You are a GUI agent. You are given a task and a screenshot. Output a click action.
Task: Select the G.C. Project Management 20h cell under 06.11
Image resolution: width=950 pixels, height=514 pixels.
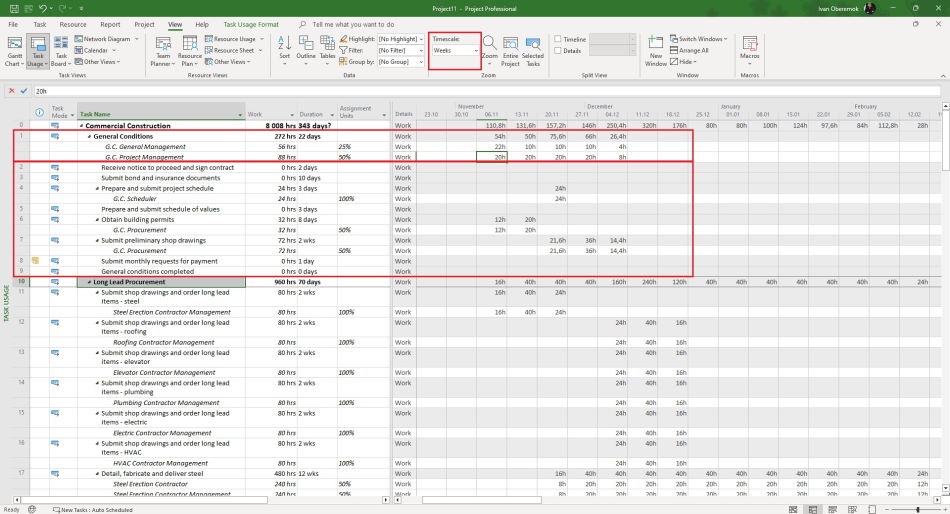491,157
